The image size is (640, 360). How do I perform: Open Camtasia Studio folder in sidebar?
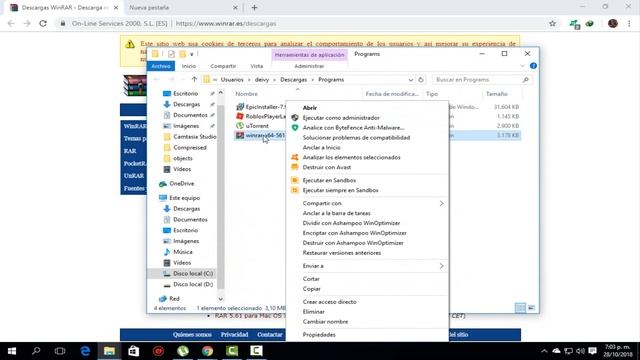pos(194,137)
